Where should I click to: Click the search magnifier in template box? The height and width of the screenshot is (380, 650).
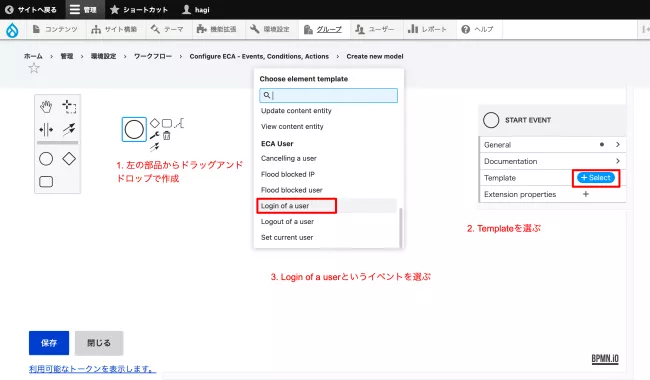(x=267, y=95)
